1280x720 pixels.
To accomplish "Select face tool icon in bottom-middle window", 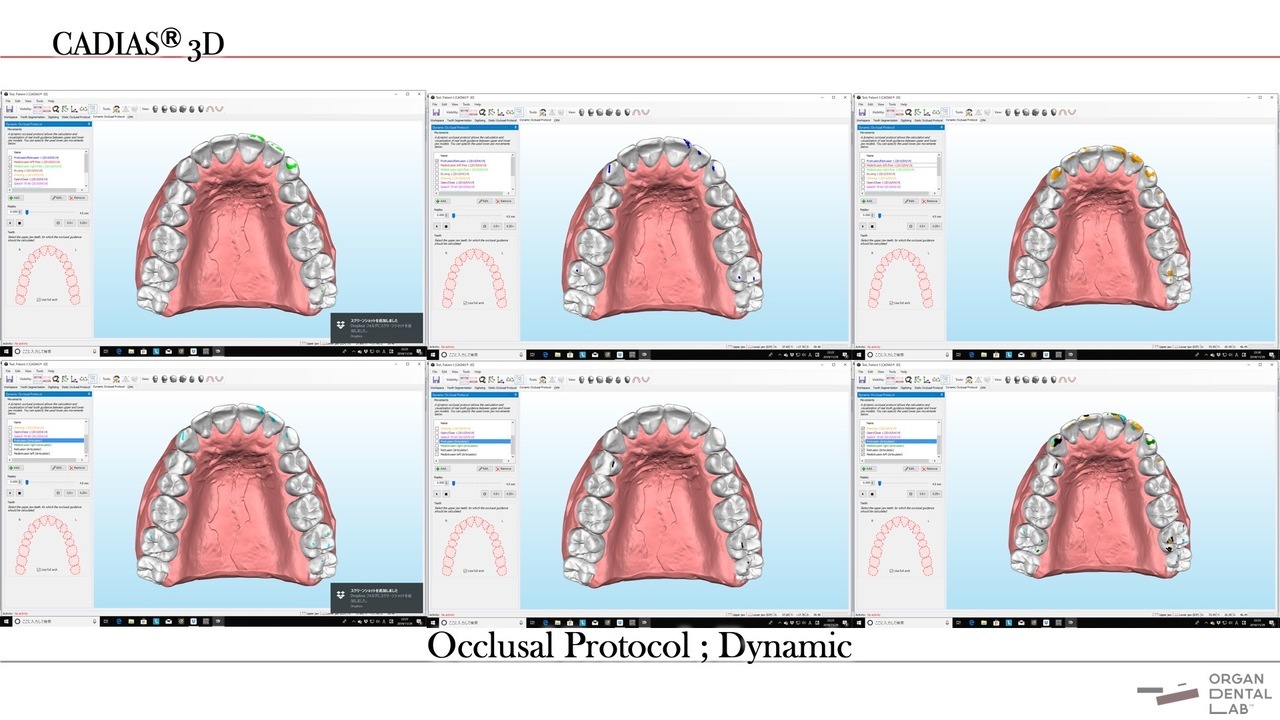I will [x=543, y=380].
